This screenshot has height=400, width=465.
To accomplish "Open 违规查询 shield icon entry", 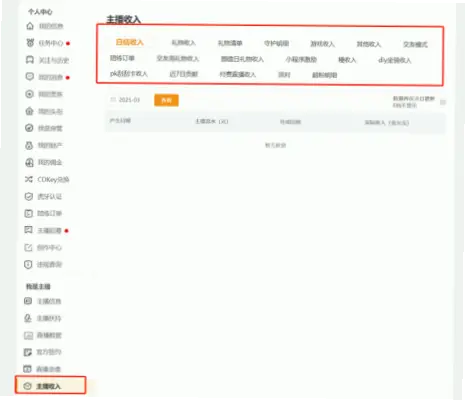I will point(43,264).
